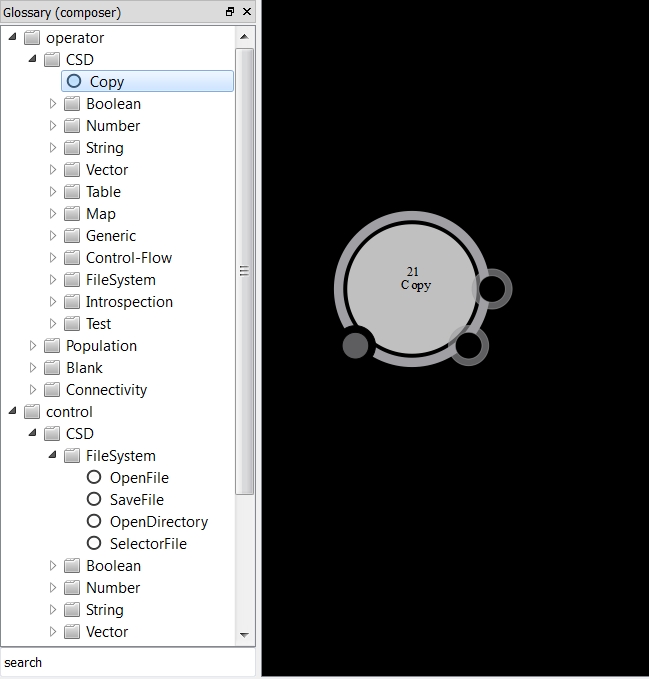Expand the Generic folder
Viewport: 649px width, 679px height.
click(53, 236)
